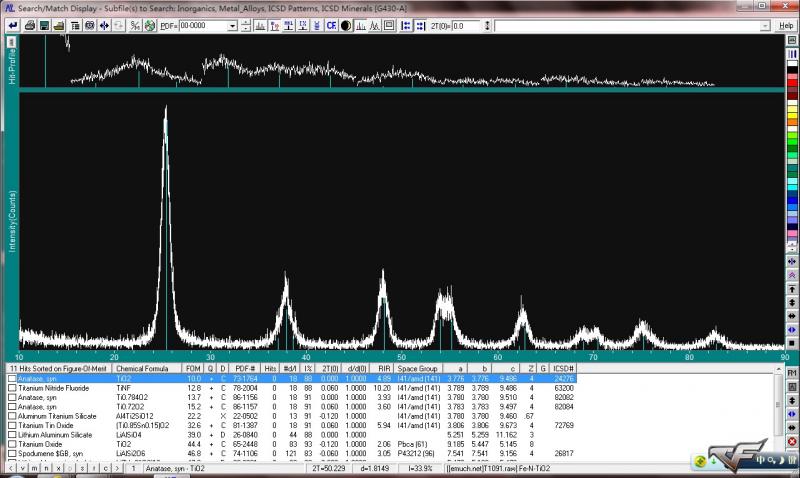Image resolution: width=800 pixels, height=478 pixels.
Task: Check the Titanium Nitride Fluoride checkbox
Action: pos(12,388)
